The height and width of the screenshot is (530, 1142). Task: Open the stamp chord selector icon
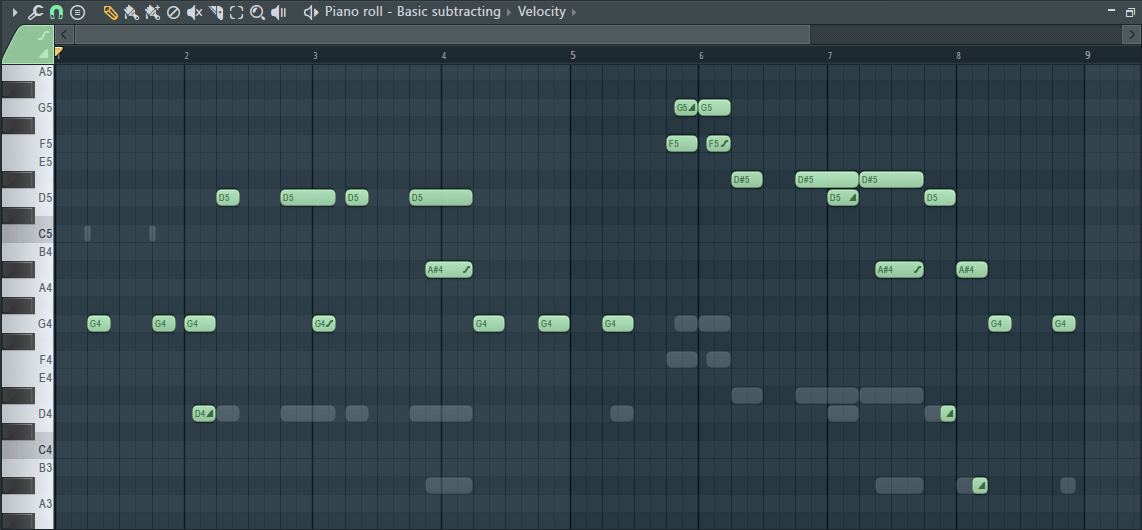[78, 12]
